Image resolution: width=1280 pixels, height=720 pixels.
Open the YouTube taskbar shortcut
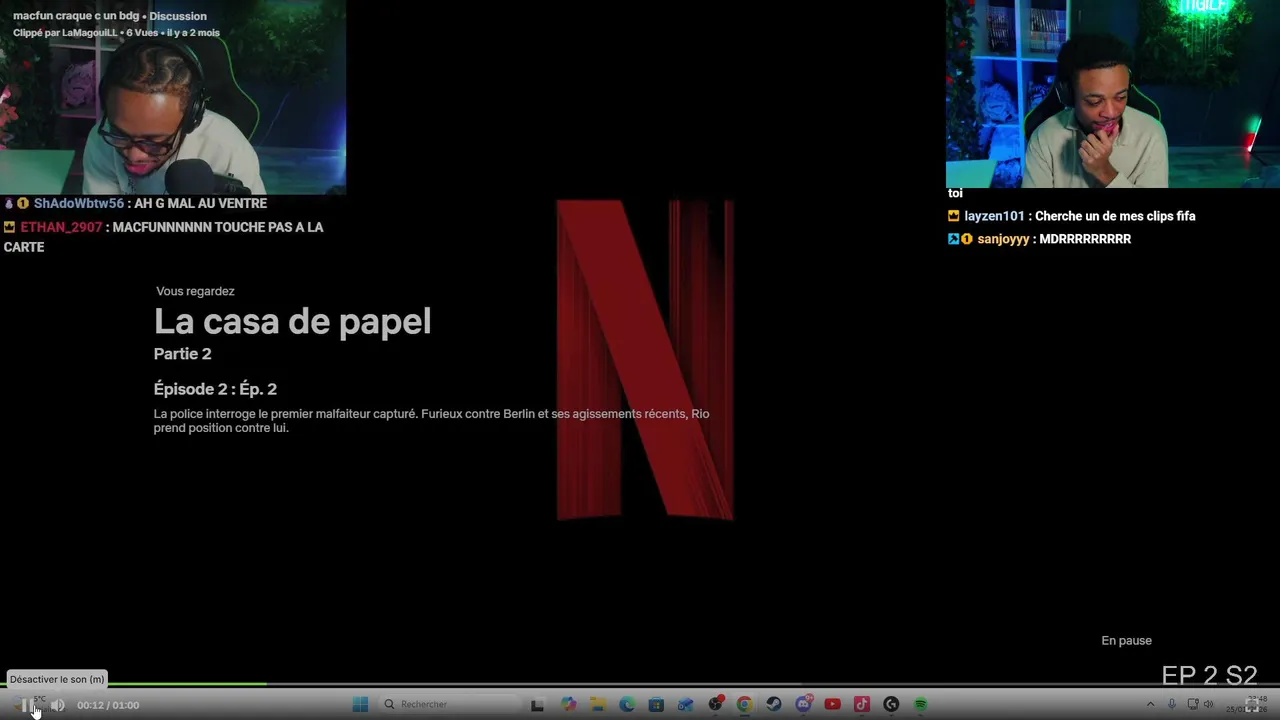(x=832, y=704)
